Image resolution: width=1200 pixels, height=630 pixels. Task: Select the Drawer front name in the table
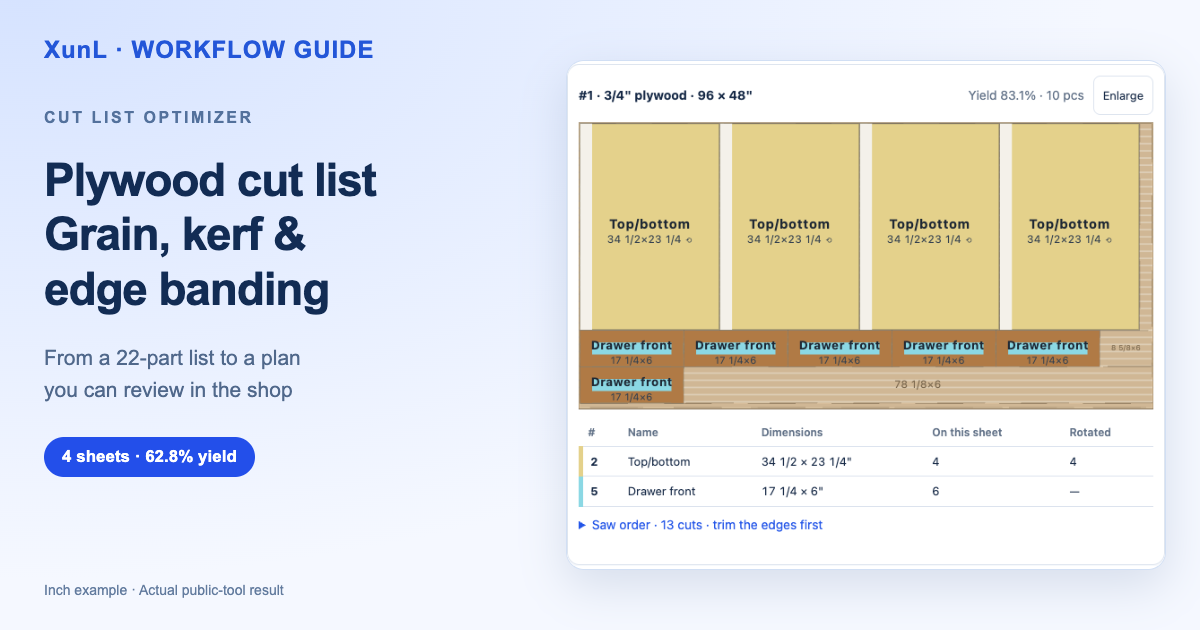click(x=661, y=492)
